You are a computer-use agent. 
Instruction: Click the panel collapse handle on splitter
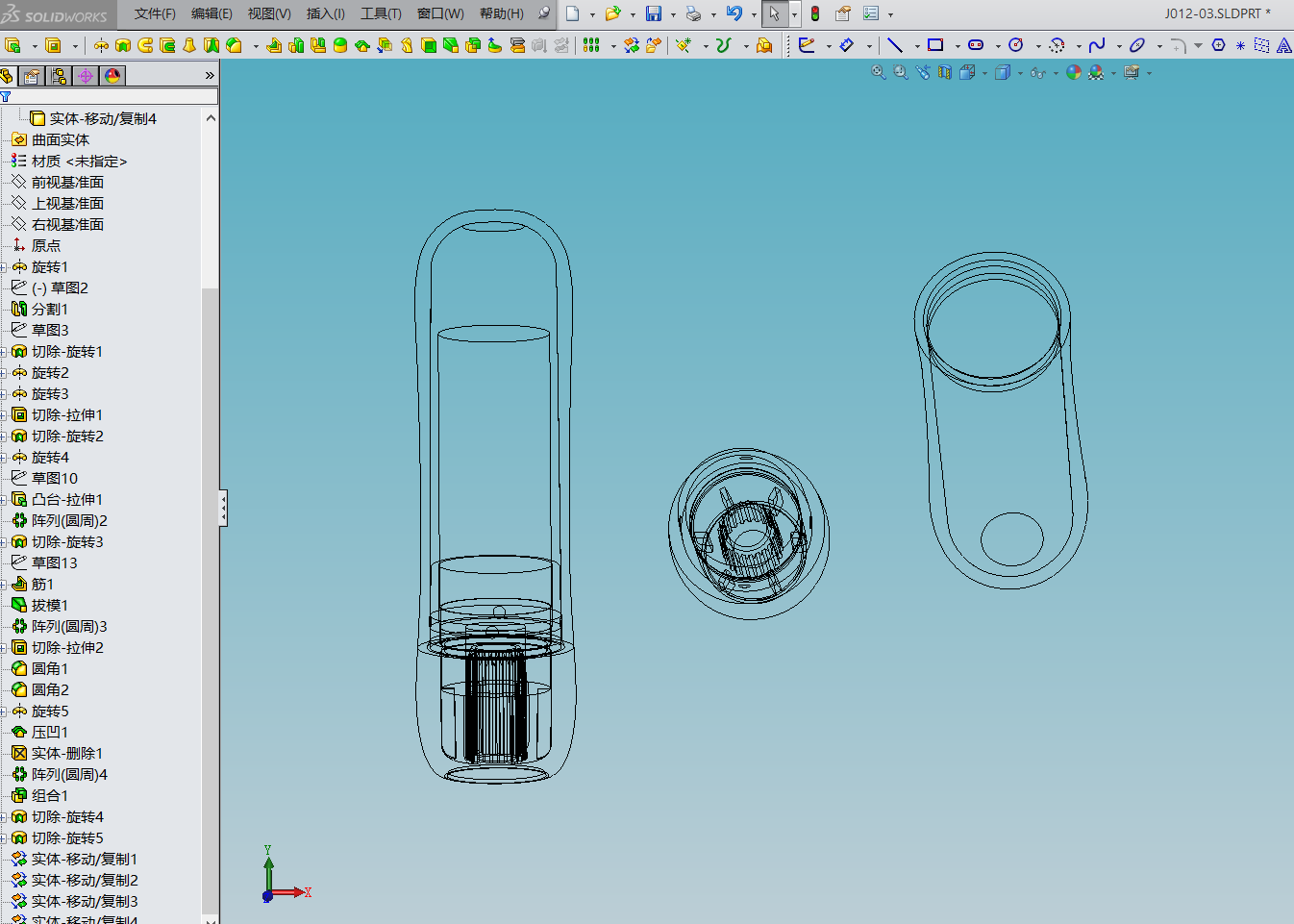[x=223, y=508]
